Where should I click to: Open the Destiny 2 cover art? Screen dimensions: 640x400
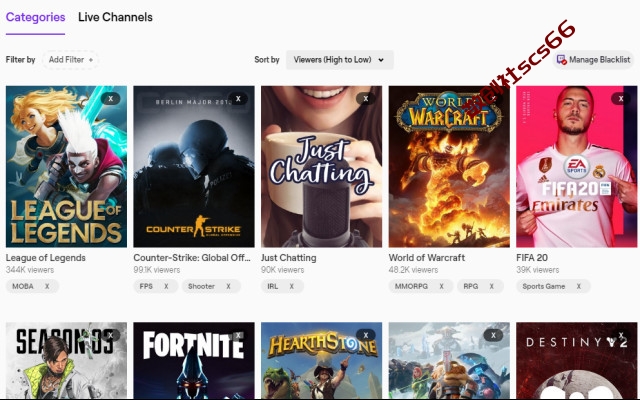tap(577, 361)
